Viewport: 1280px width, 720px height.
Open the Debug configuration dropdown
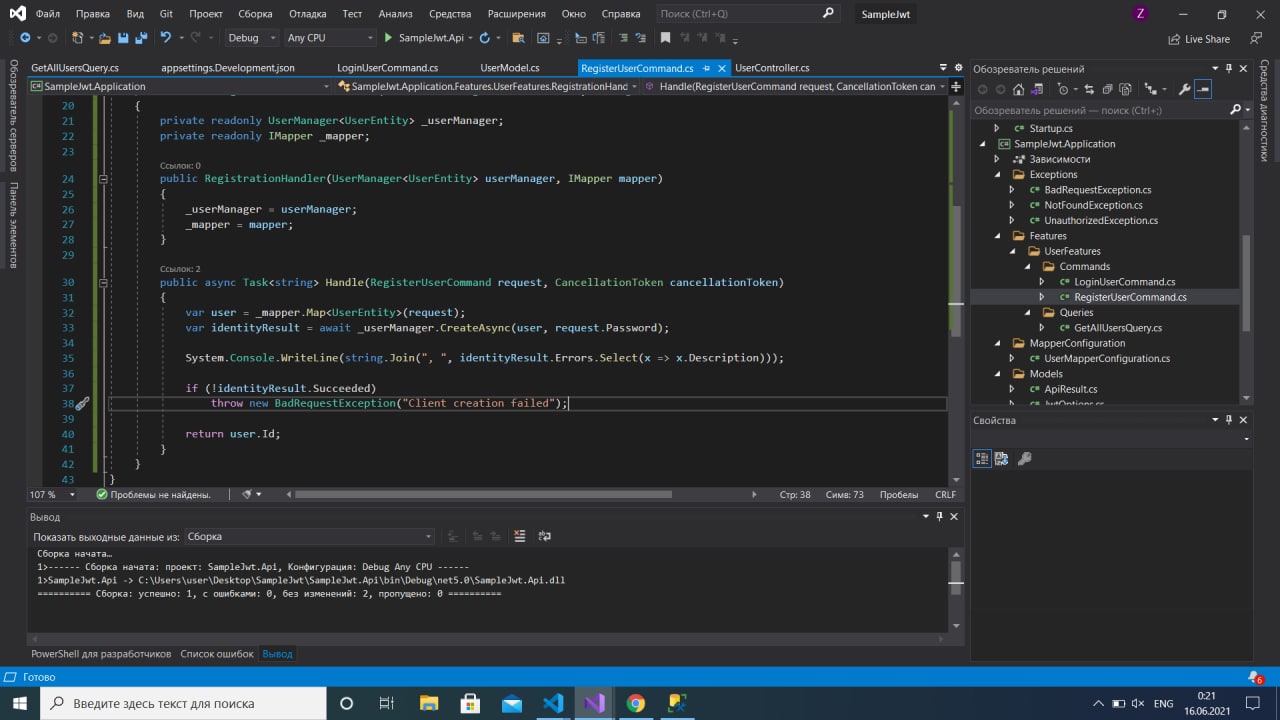pos(252,38)
